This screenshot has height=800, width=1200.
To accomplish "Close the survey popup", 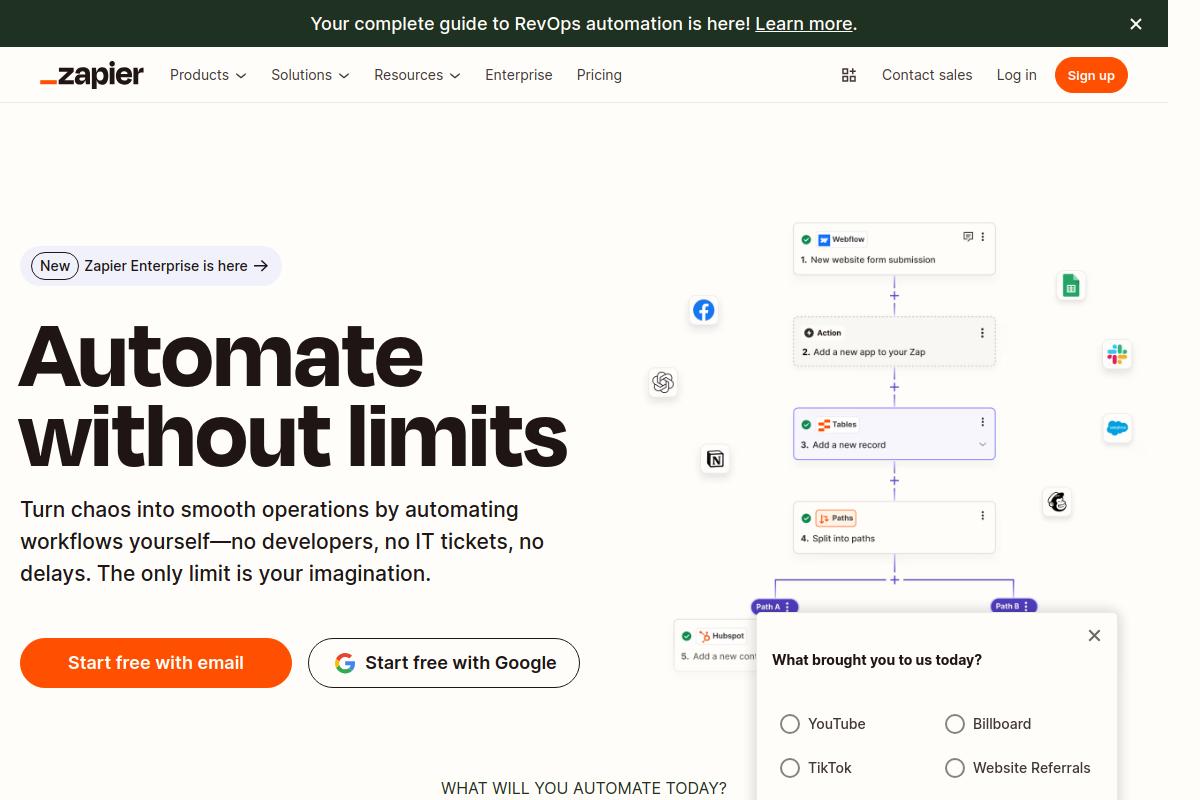I will coord(1094,635).
